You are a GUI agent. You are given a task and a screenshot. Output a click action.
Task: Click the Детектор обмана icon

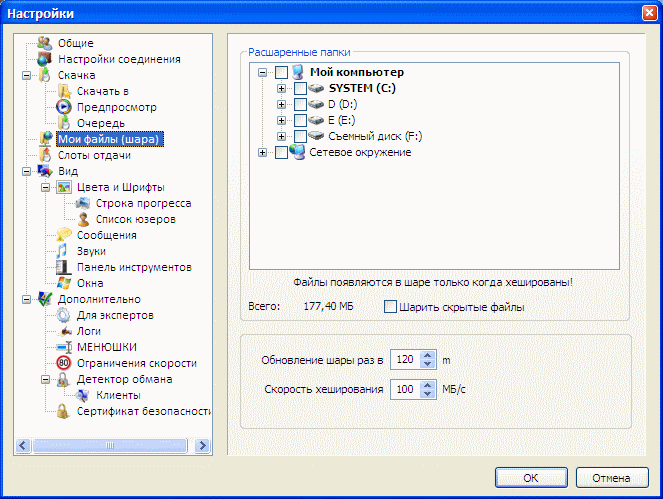click(x=63, y=379)
